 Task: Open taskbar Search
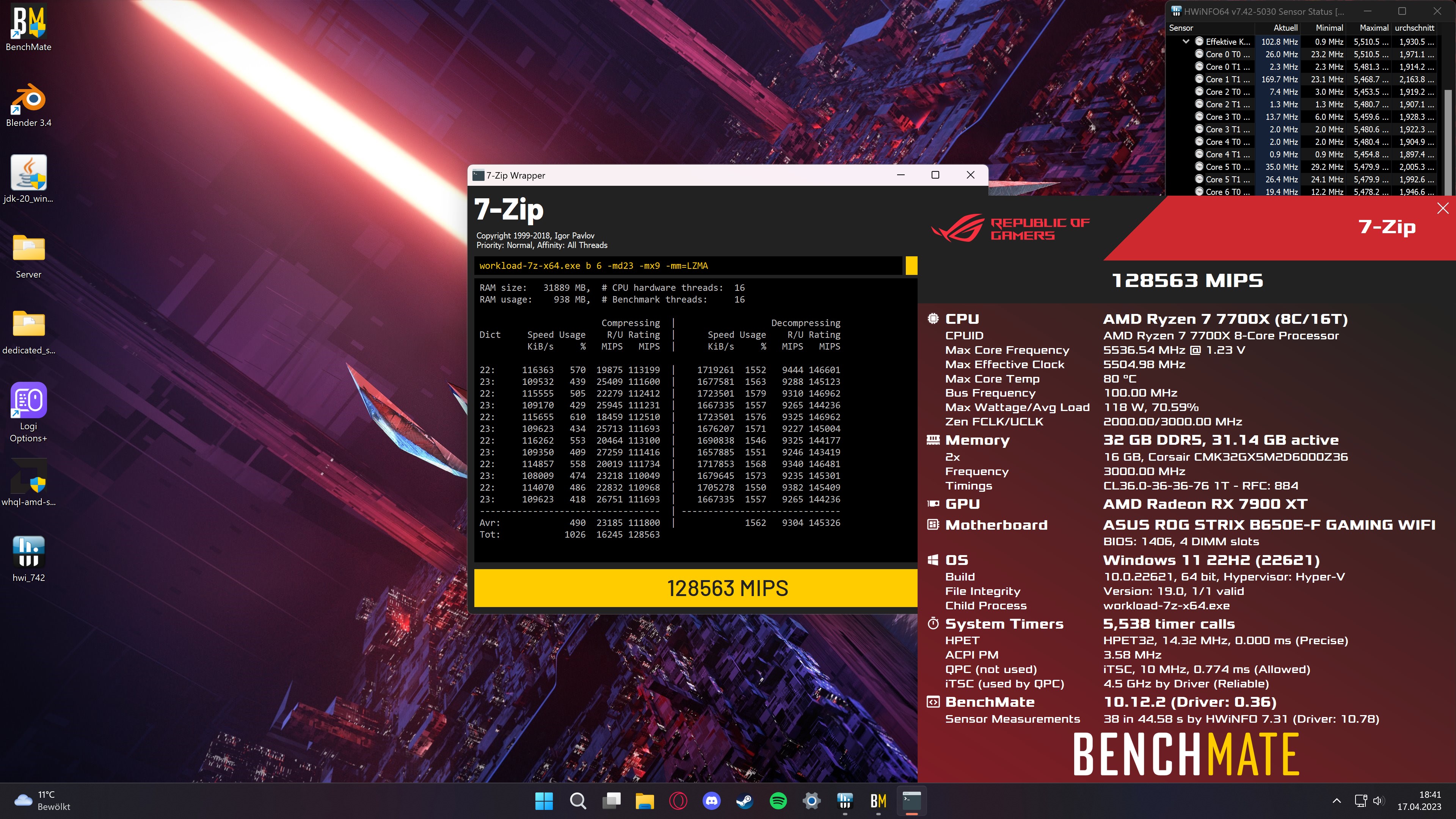[x=577, y=800]
